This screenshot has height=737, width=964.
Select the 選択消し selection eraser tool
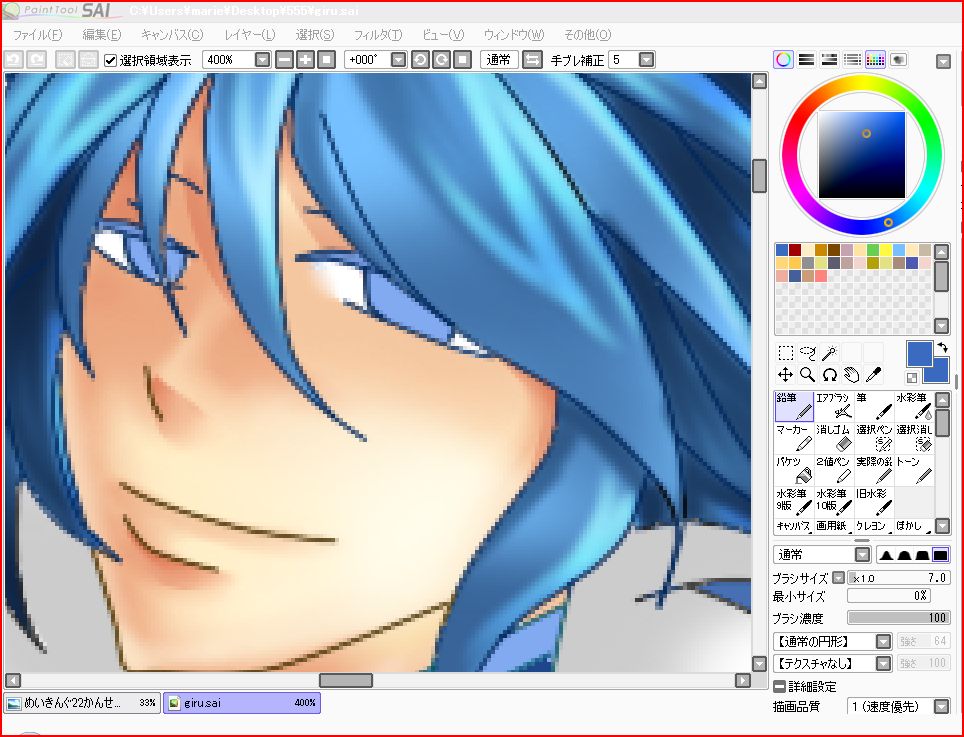pos(914,438)
